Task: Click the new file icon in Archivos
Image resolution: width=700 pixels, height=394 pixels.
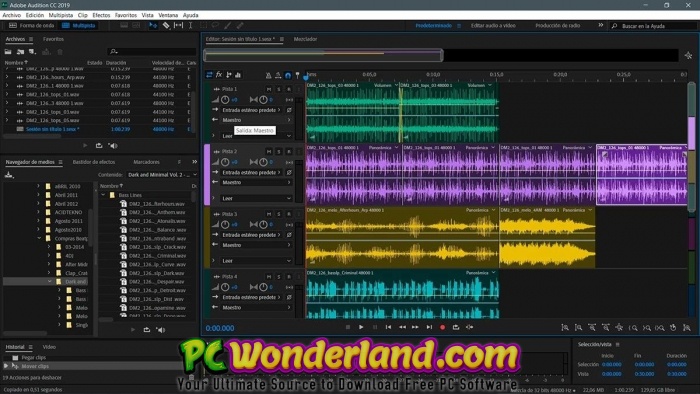Action: (x=32, y=52)
